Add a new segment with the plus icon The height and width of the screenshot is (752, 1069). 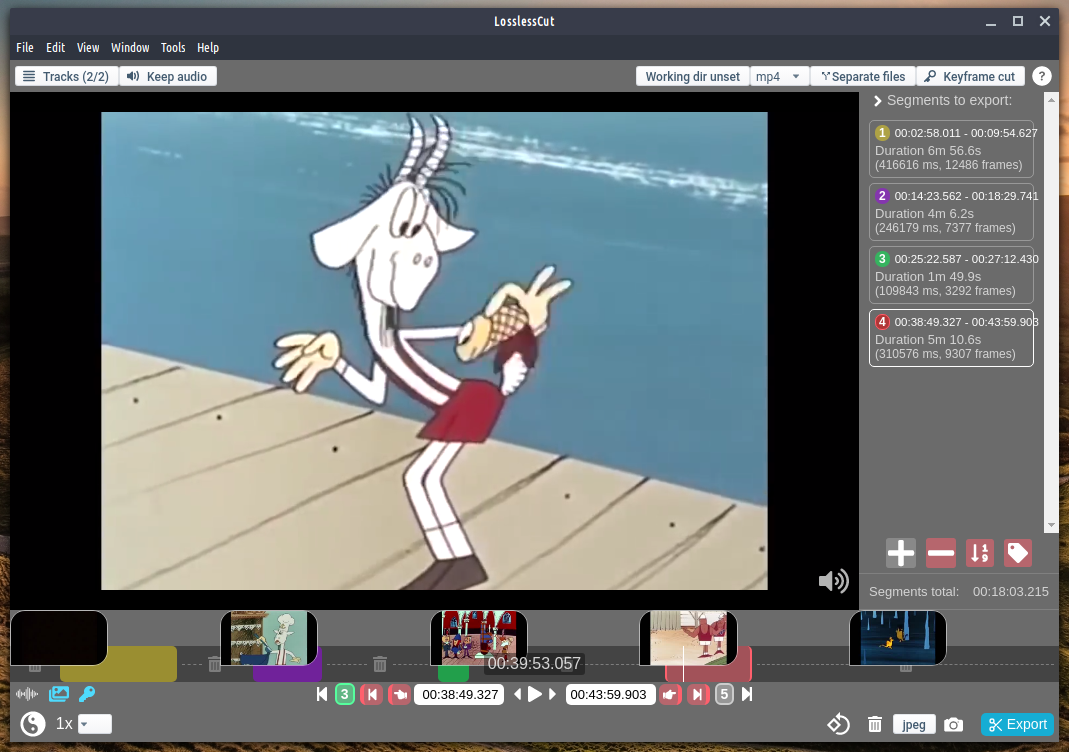901,553
